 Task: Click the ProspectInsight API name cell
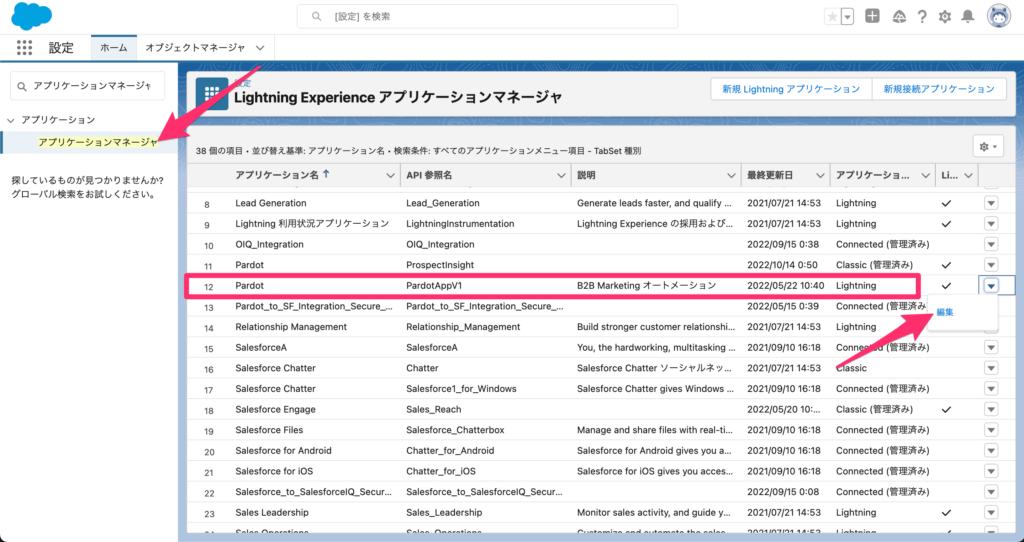[x=440, y=265]
